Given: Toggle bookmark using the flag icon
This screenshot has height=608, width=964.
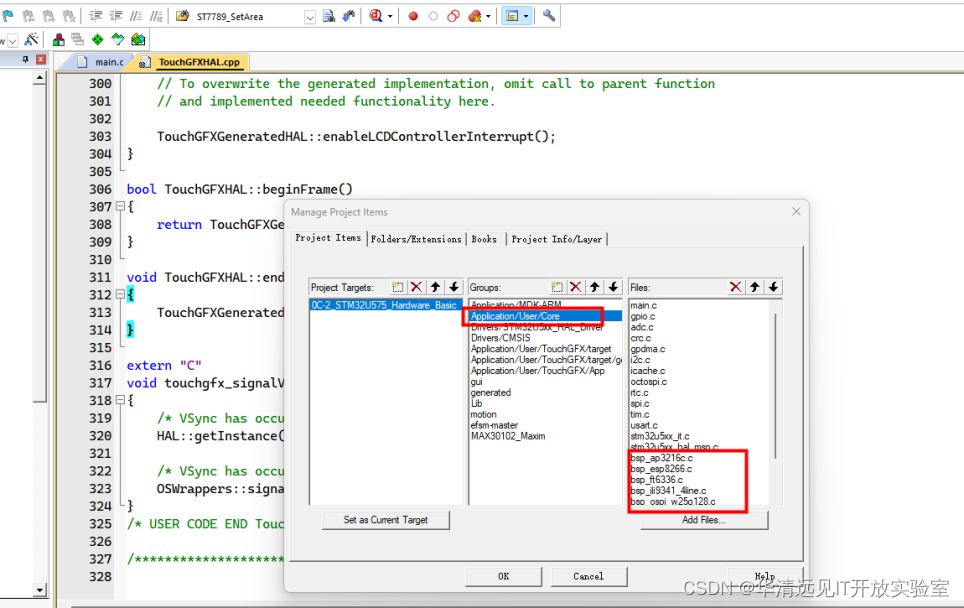Looking at the screenshot, I should [x=9, y=16].
